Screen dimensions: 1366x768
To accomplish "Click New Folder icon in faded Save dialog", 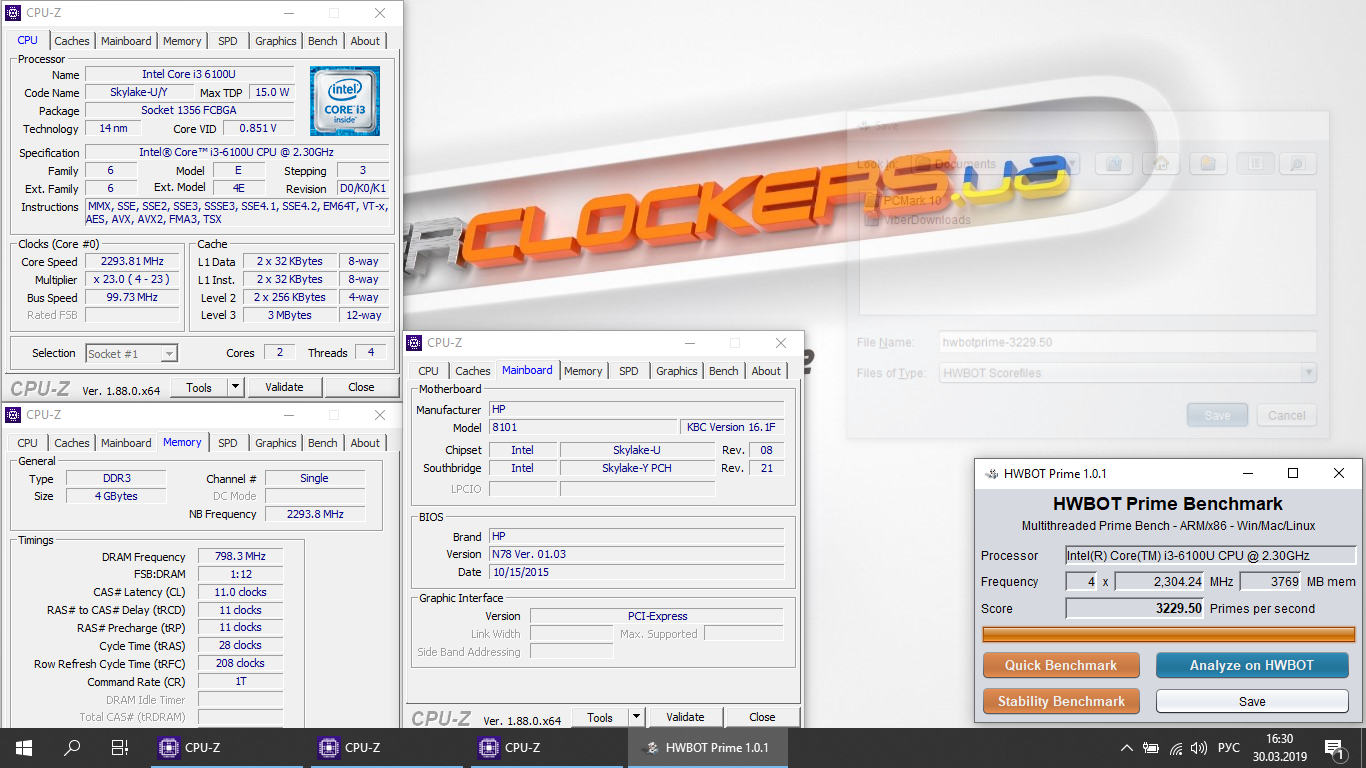I will click(1208, 164).
